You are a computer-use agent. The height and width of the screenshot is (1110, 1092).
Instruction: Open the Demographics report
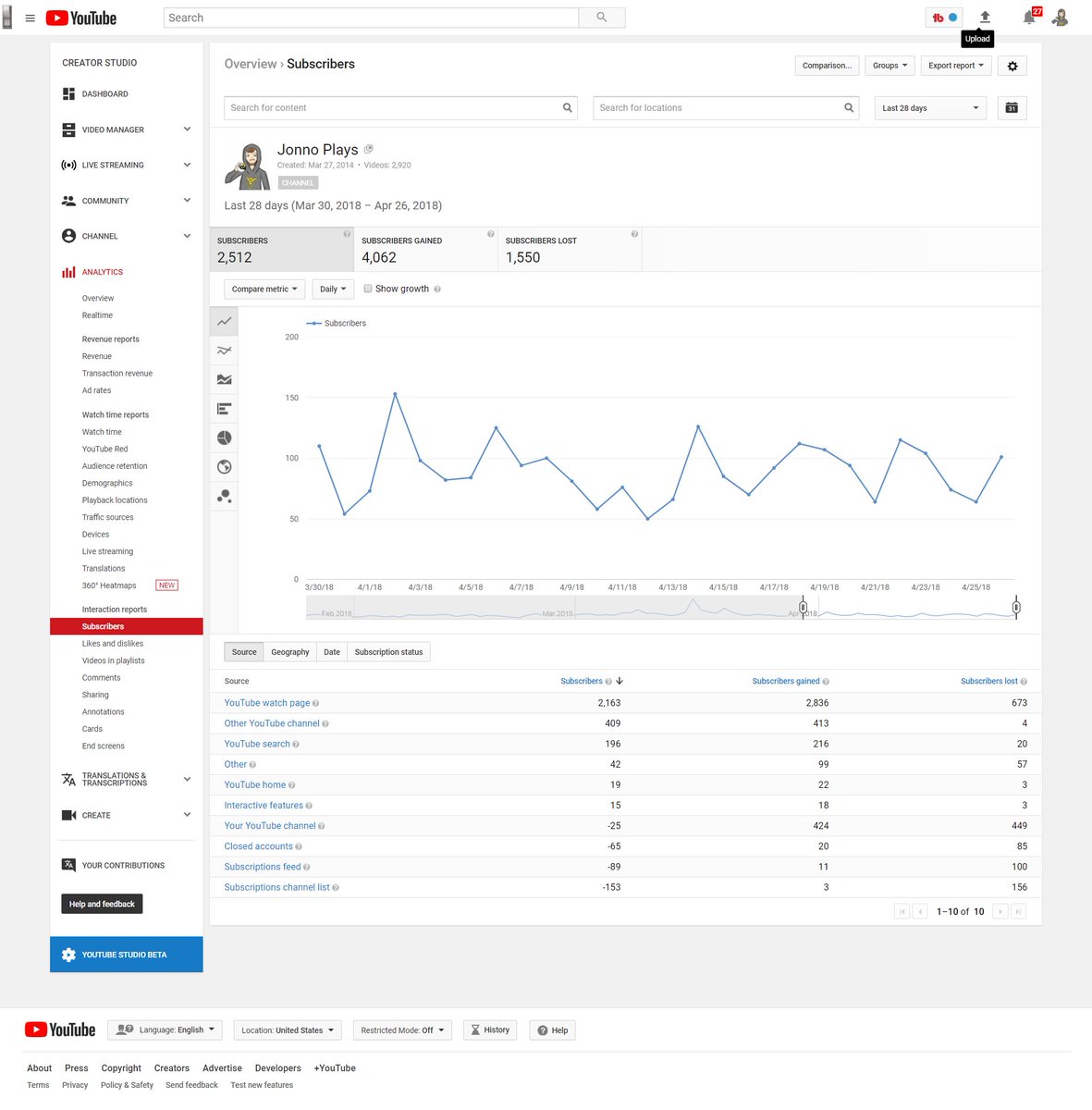107,483
